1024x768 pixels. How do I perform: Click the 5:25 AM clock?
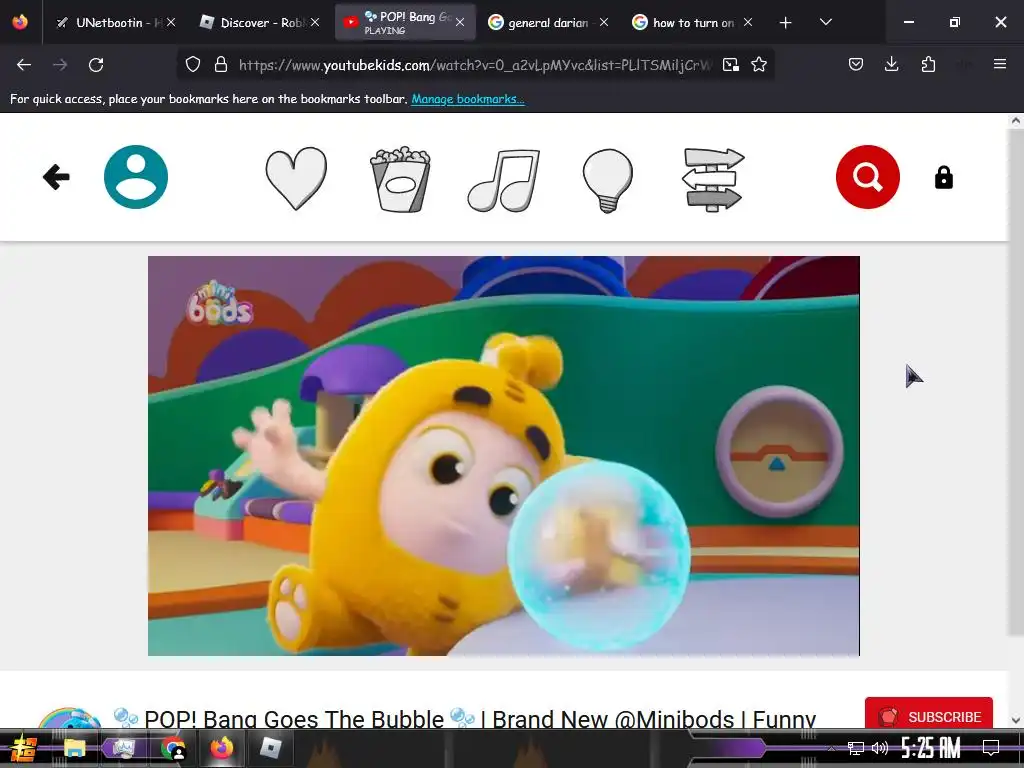click(x=931, y=748)
